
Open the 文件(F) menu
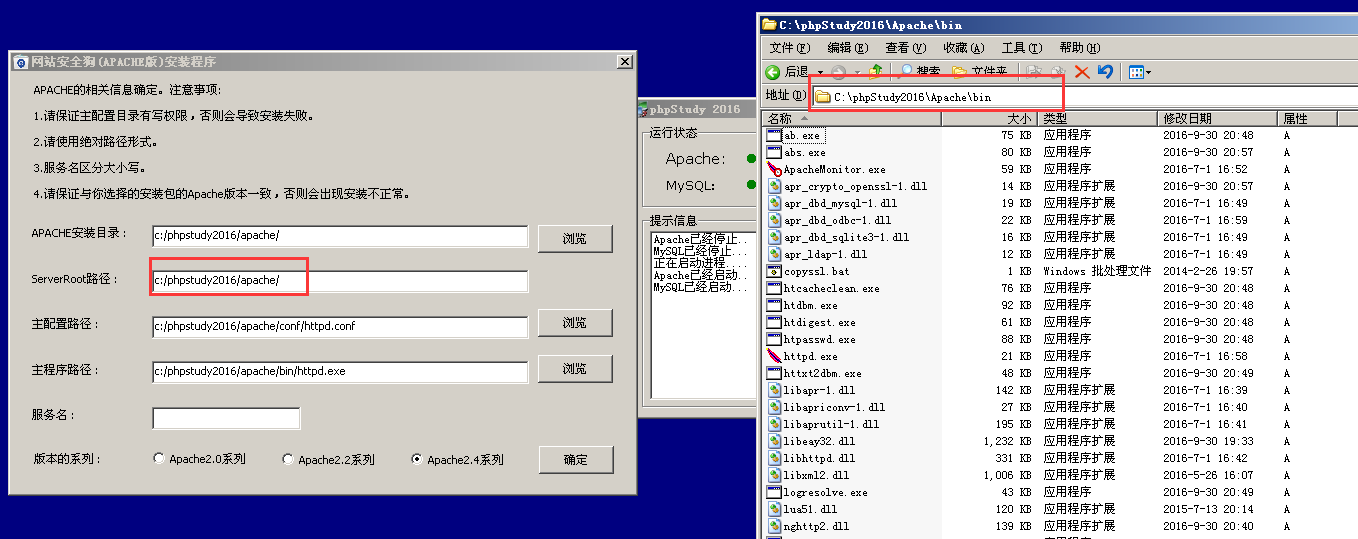click(x=789, y=48)
